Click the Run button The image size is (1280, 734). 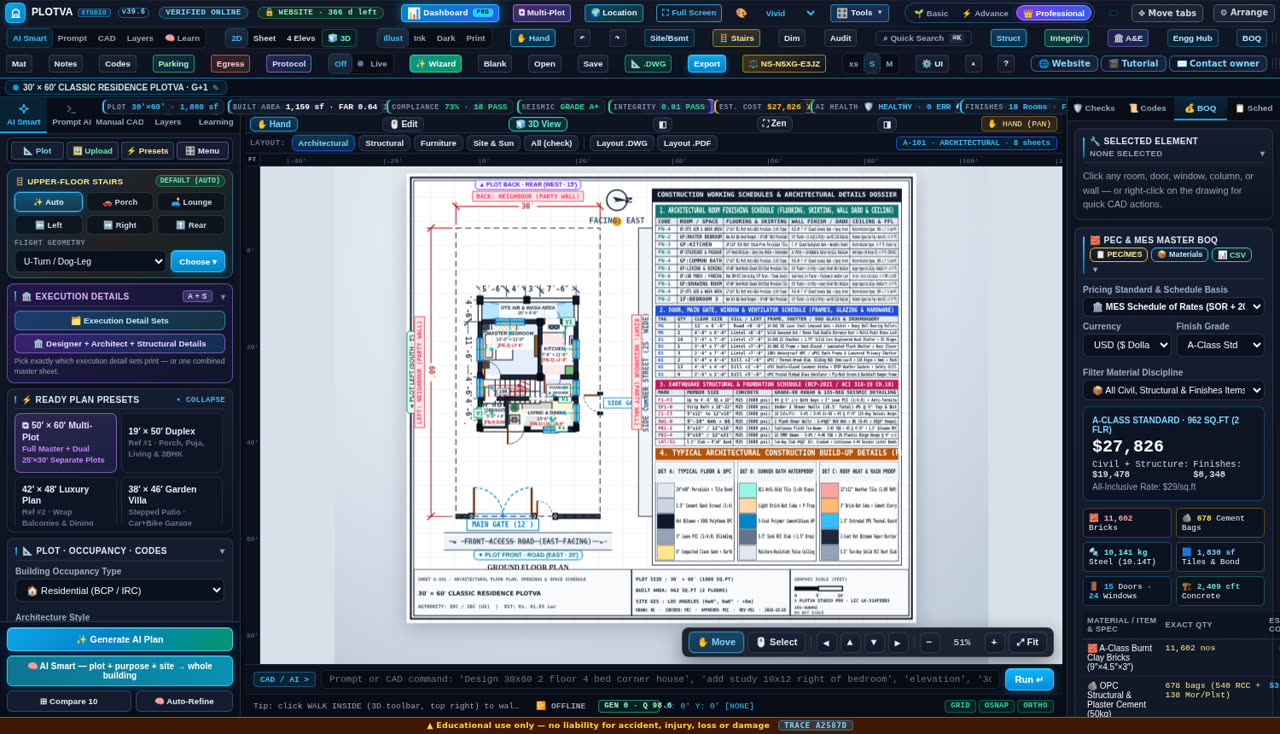[1029, 679]
